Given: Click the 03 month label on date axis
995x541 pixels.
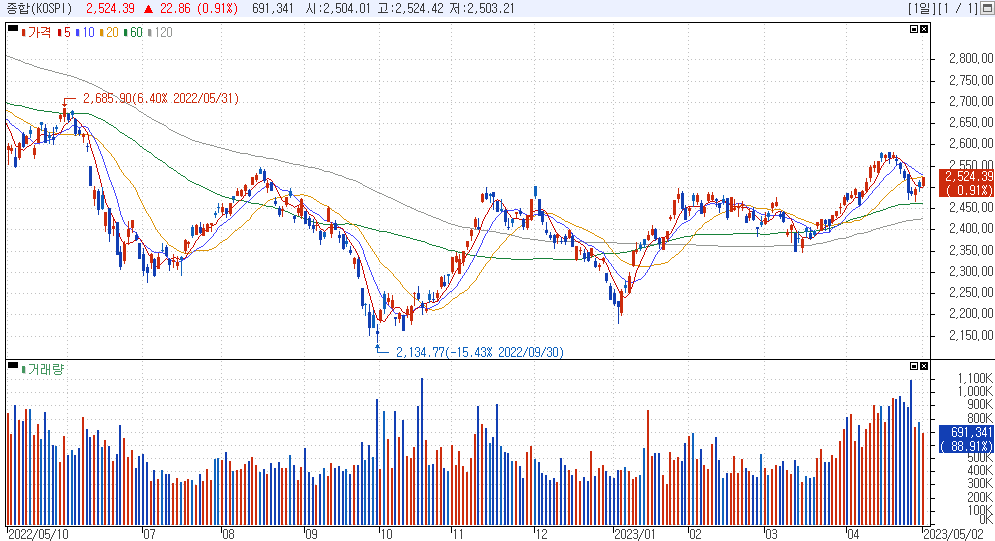Looking at the screenshot, I should tap(770, 534).
